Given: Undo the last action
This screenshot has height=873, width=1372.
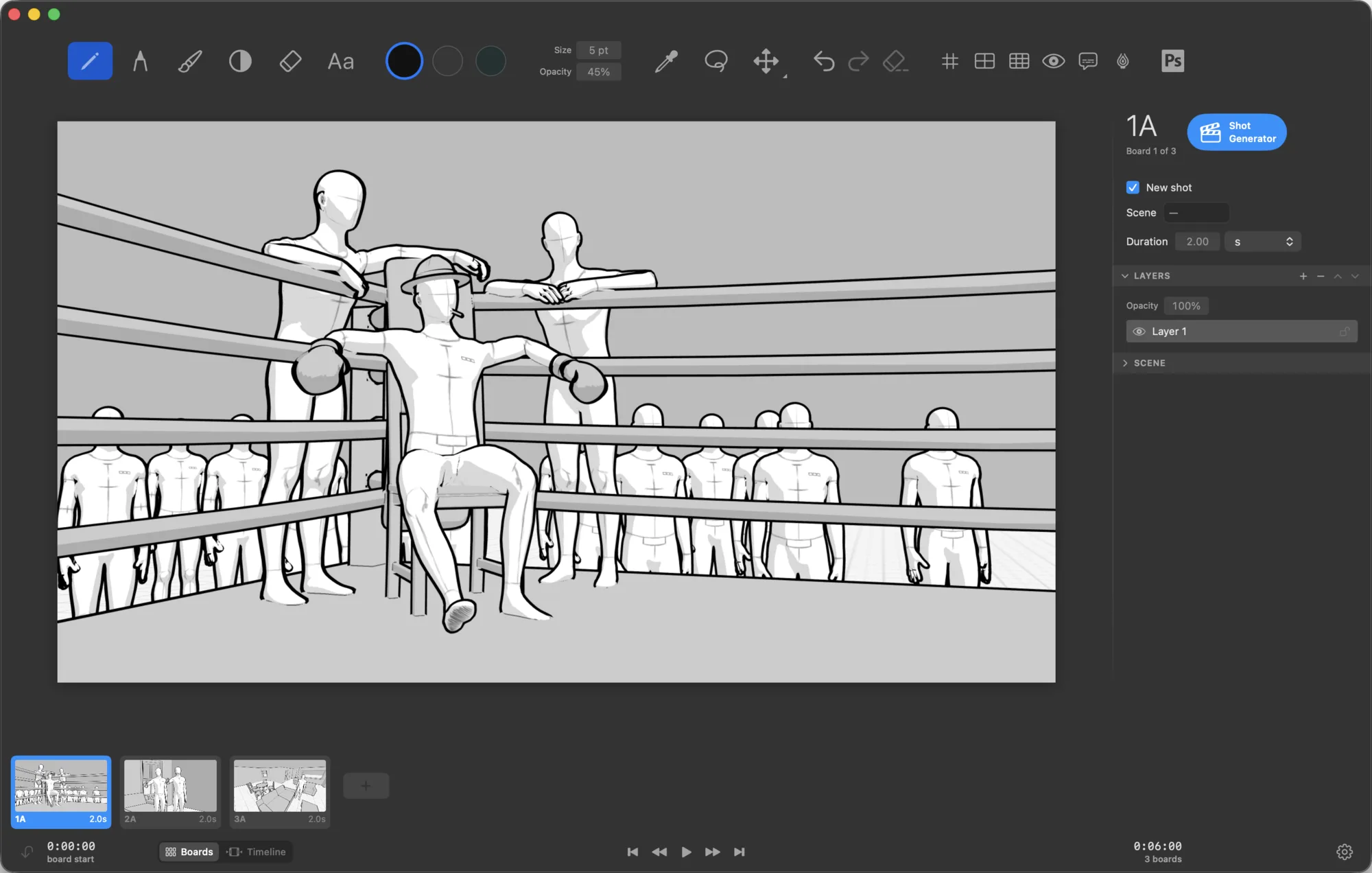Looking at the screenshot, I should click(x=824, y=61).
